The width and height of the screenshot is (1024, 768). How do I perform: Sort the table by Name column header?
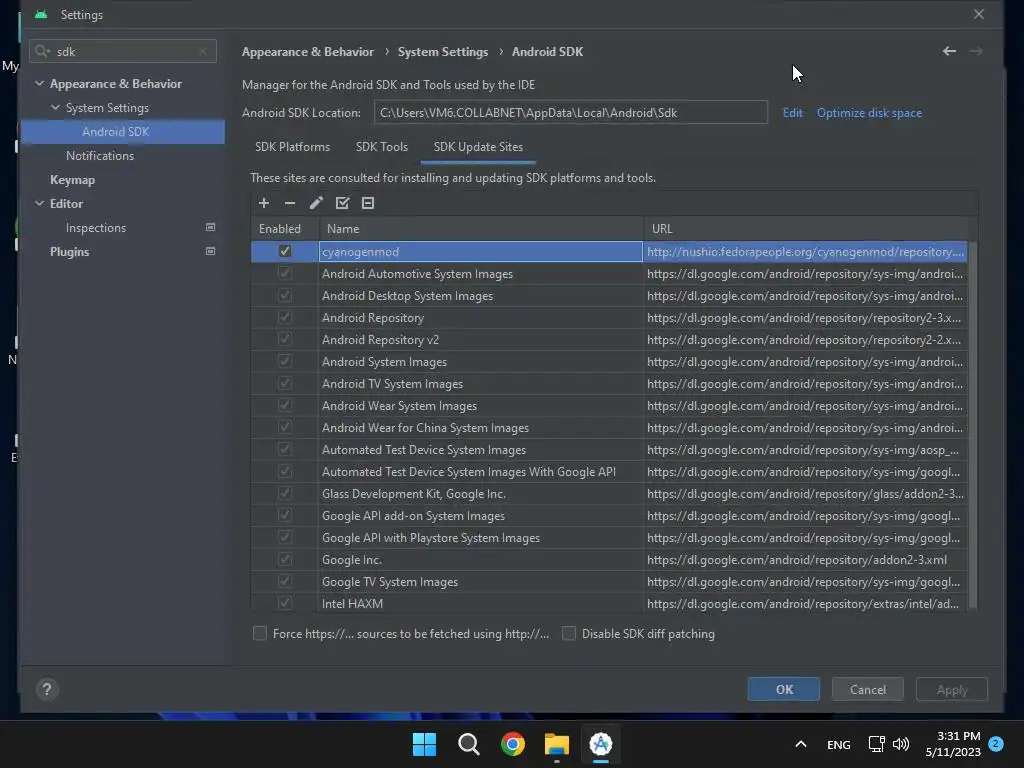pos(481,229)
